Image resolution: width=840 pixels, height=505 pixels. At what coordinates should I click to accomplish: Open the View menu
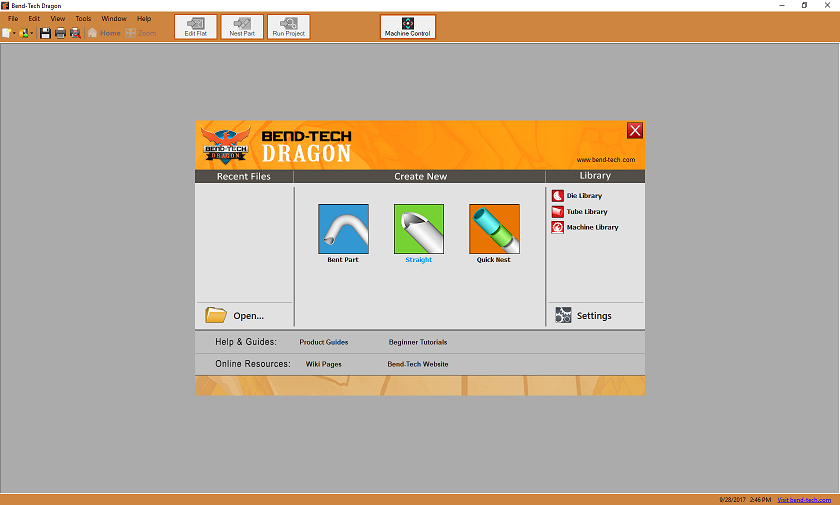(57, 19)
